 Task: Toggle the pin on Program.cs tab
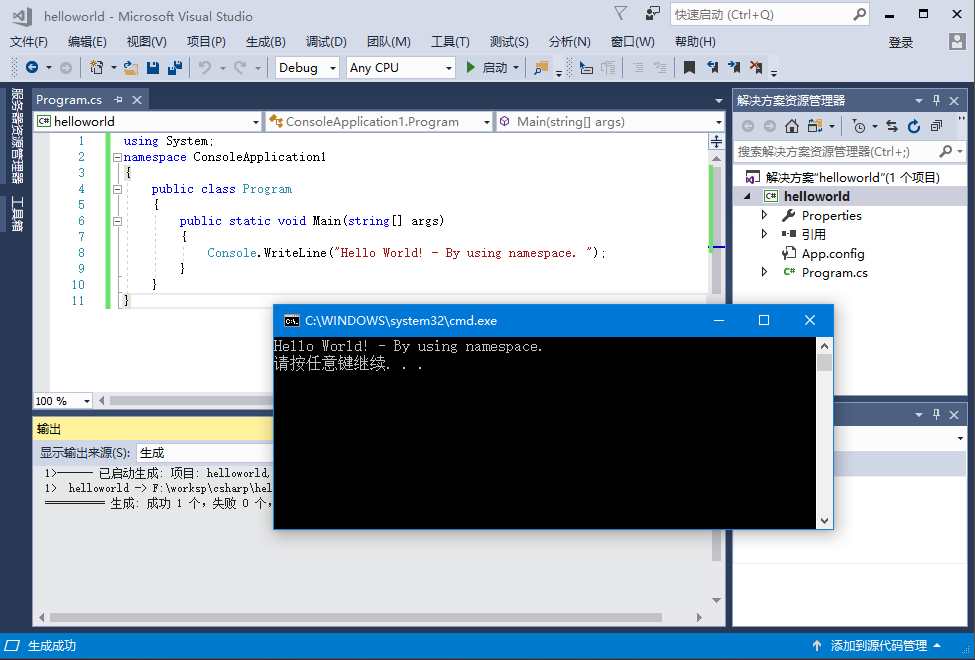118,100
